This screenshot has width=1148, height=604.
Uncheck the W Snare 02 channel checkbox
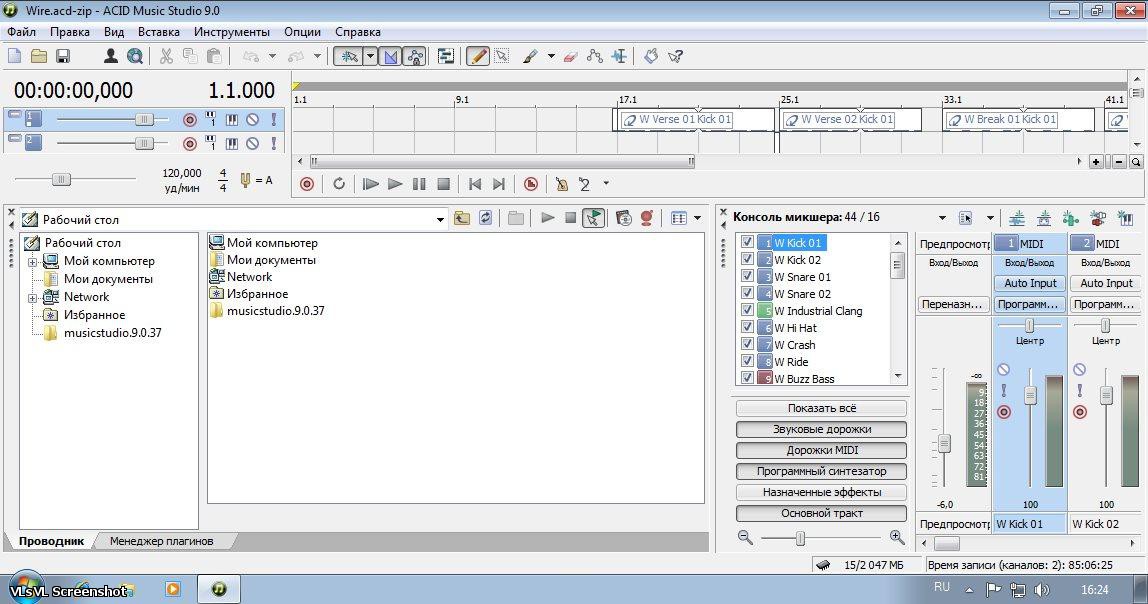(x=747, y=293)
